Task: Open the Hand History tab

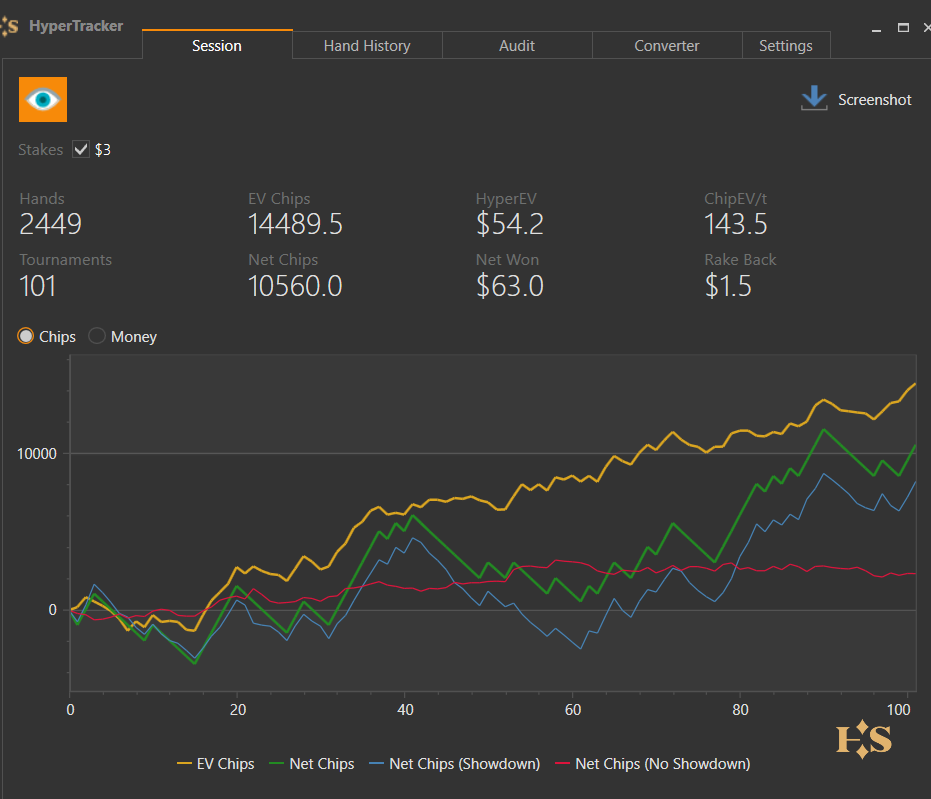Action: (367, 45)
